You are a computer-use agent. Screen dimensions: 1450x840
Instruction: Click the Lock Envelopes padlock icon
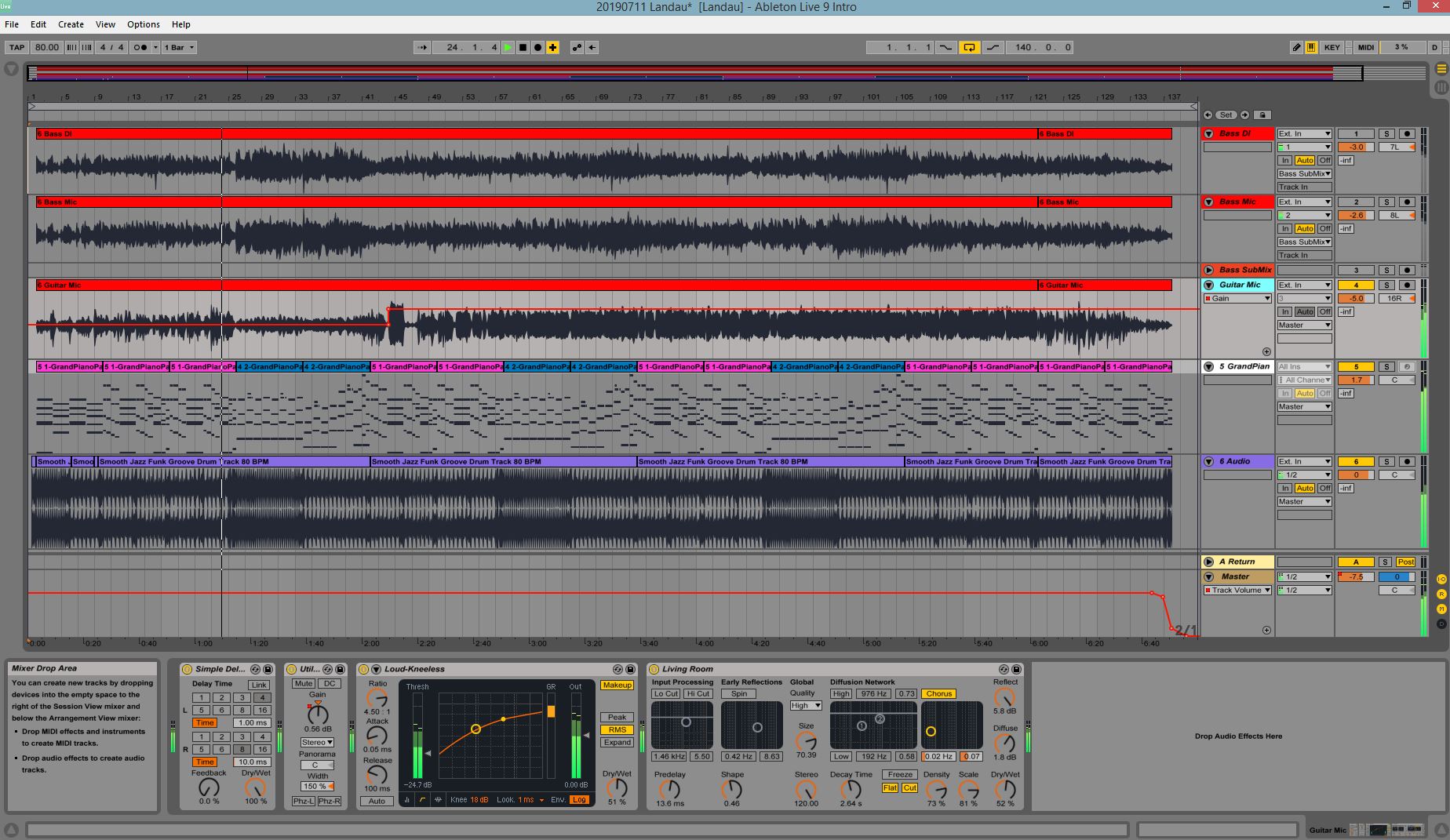tap(1262, 115)
